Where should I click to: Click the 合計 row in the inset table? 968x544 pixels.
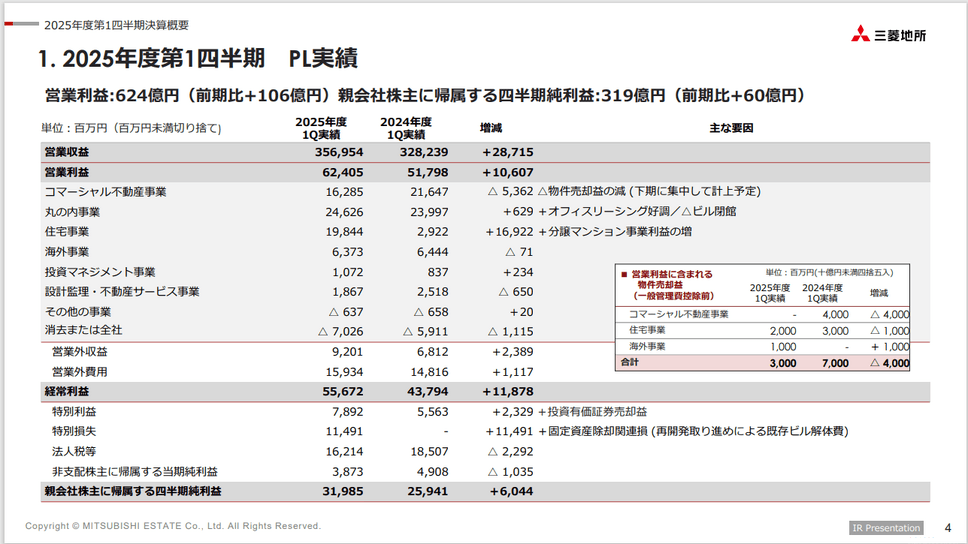click(629, 362)
